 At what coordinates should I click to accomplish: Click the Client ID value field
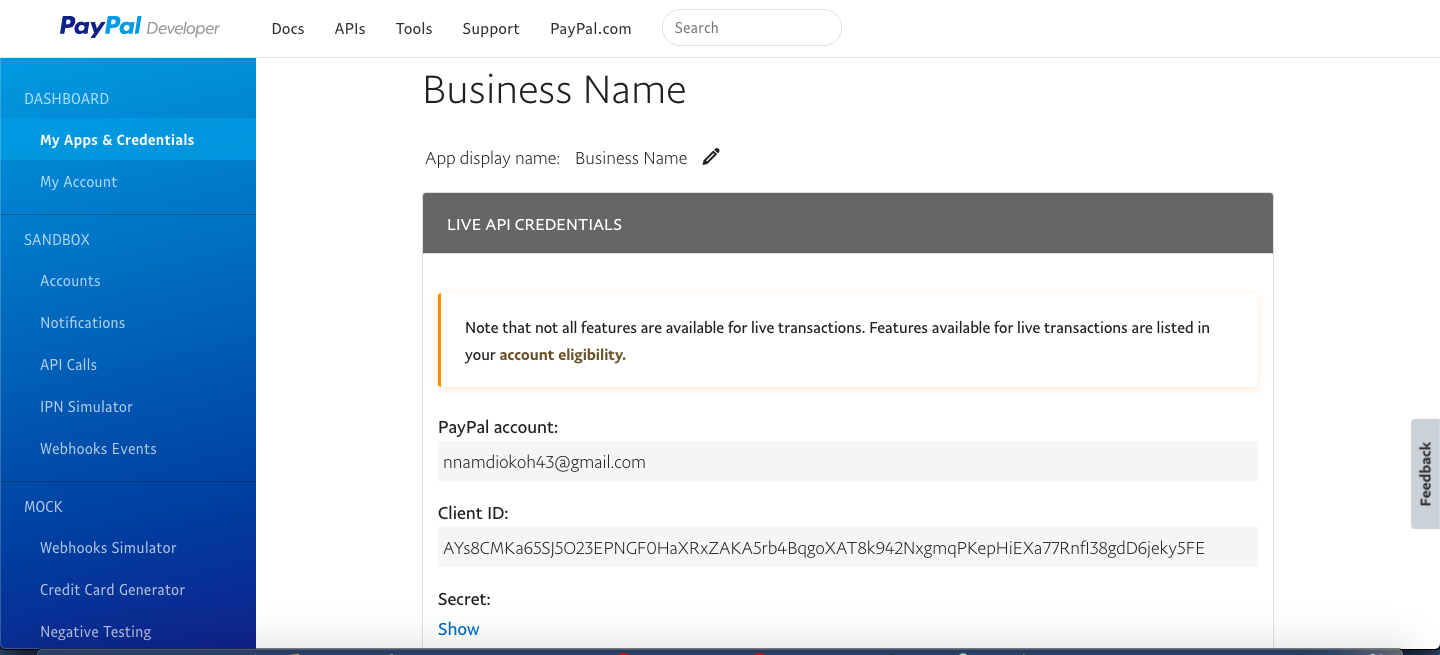point(848,547)
